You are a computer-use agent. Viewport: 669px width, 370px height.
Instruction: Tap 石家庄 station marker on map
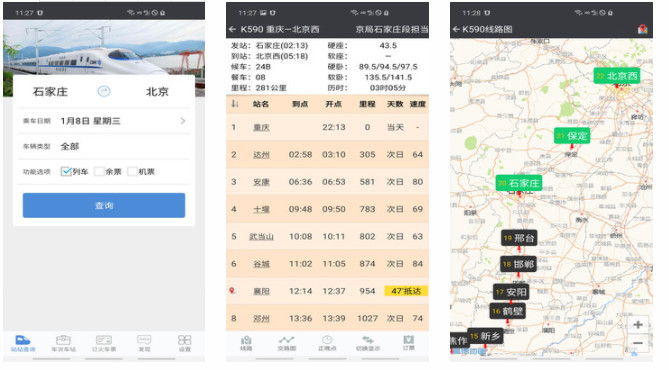519,183
